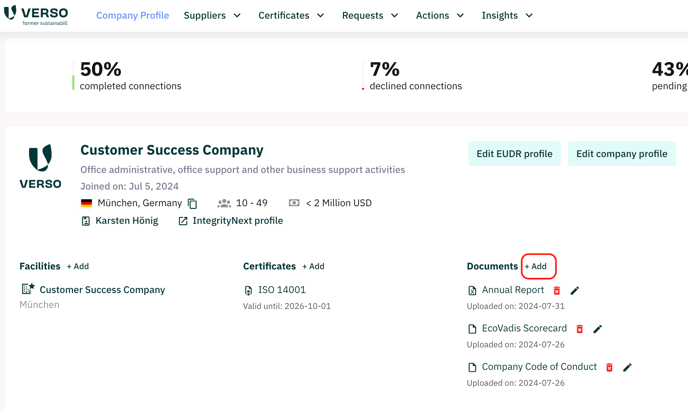The image size is (688, 411).
Task: Click the Edit company profile button
Action: coord(622,154)
